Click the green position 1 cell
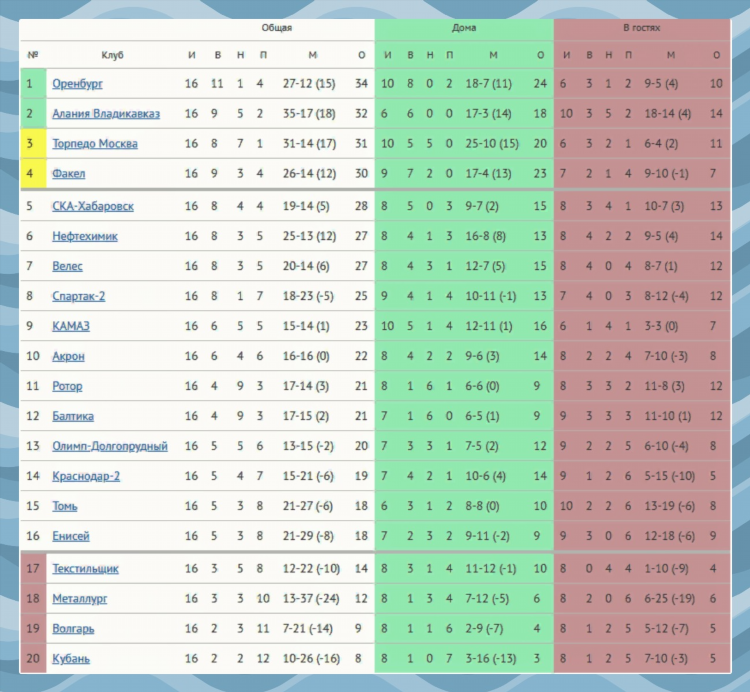 33,84
